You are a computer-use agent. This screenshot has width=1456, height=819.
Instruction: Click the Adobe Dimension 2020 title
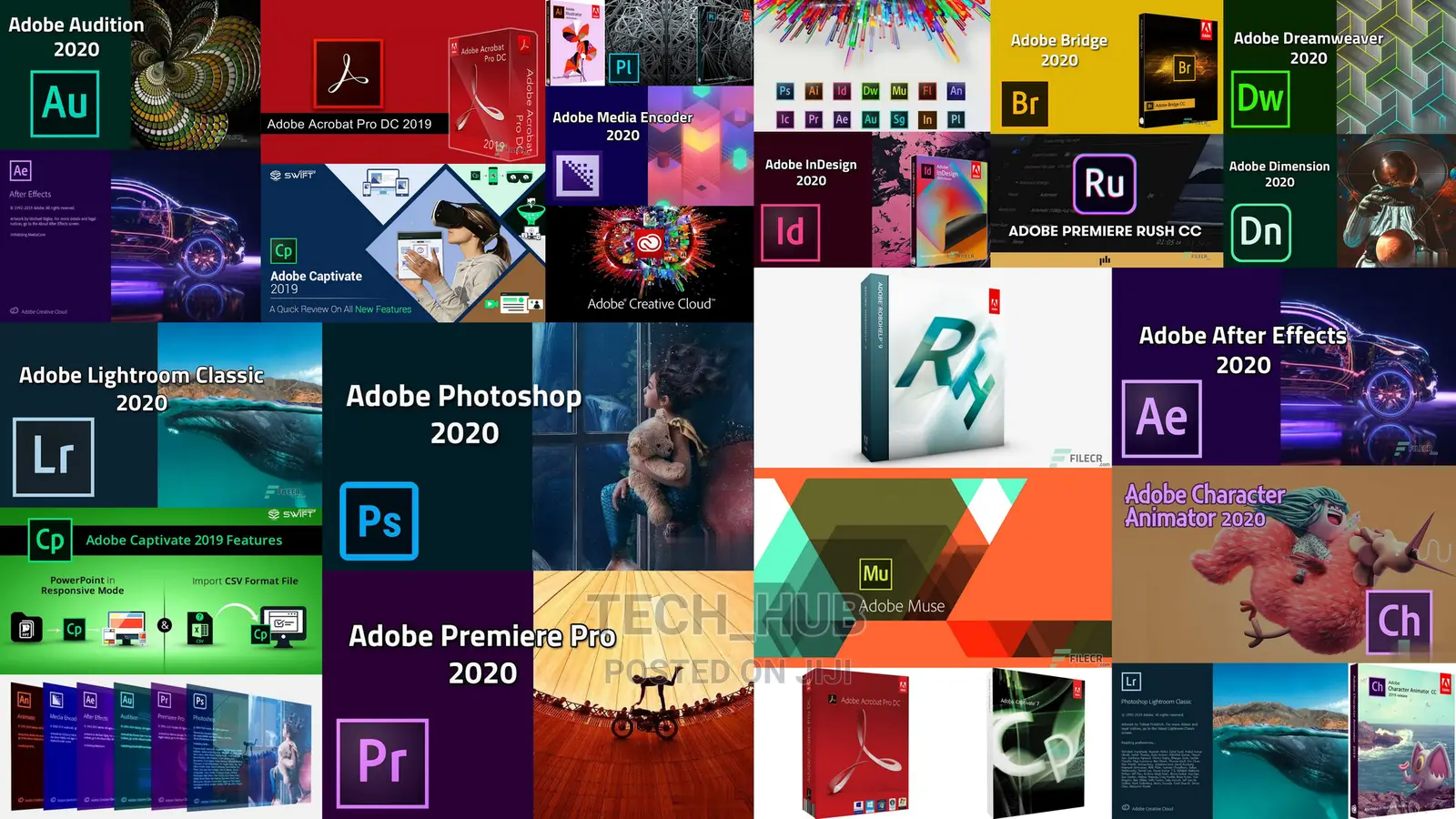coord(1279,174)
